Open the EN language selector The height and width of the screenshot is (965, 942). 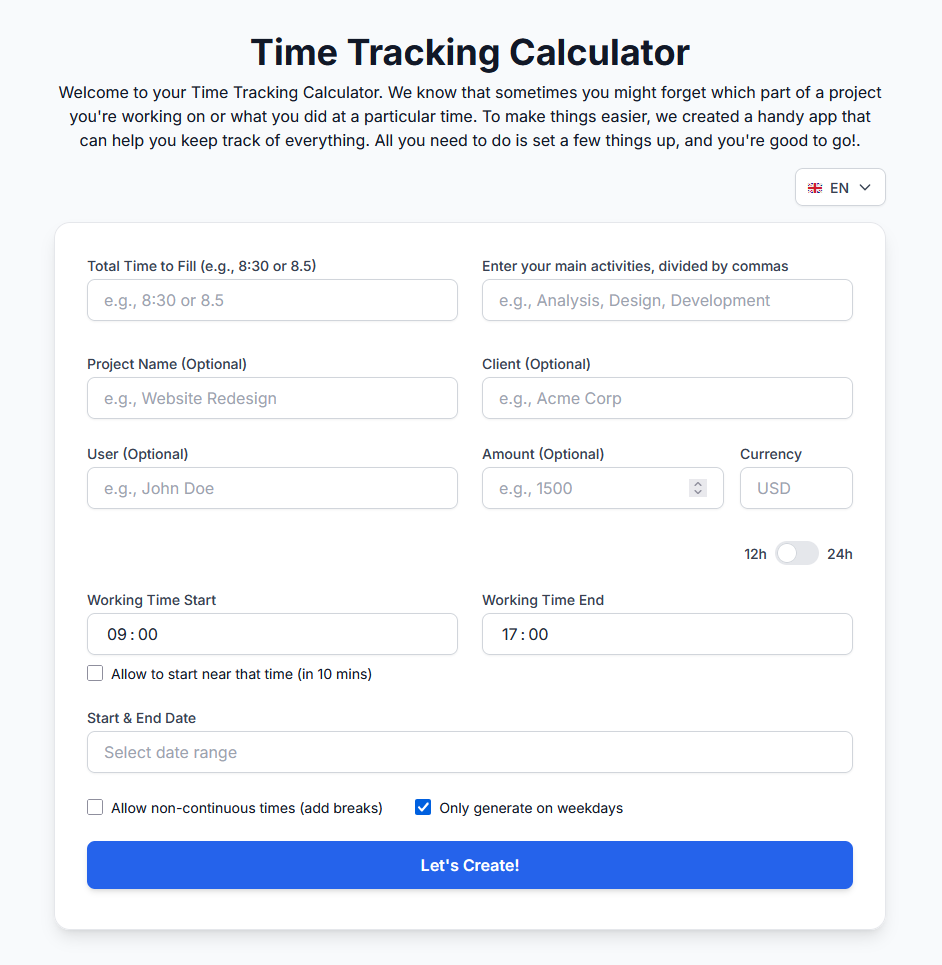(x=839, y=187)
